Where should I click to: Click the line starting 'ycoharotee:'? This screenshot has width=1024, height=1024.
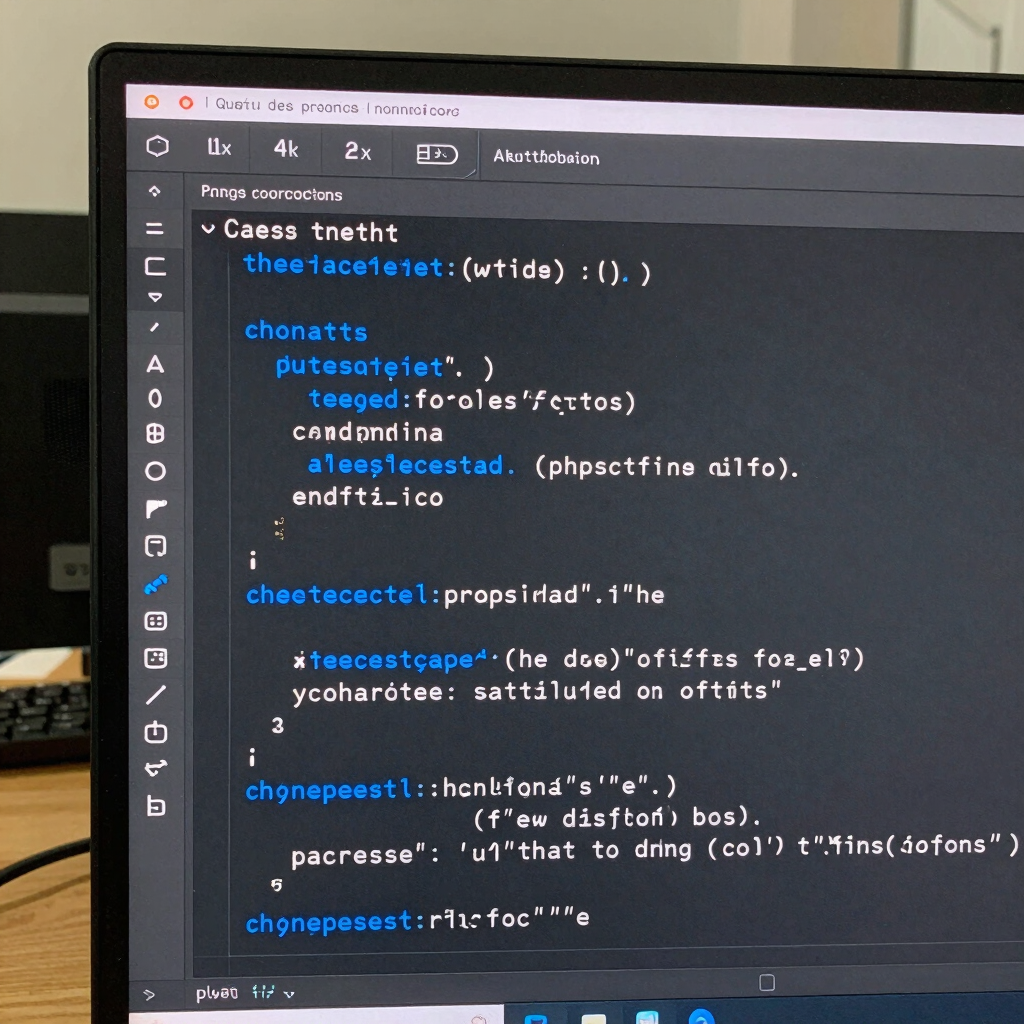[x=537, y=692]
